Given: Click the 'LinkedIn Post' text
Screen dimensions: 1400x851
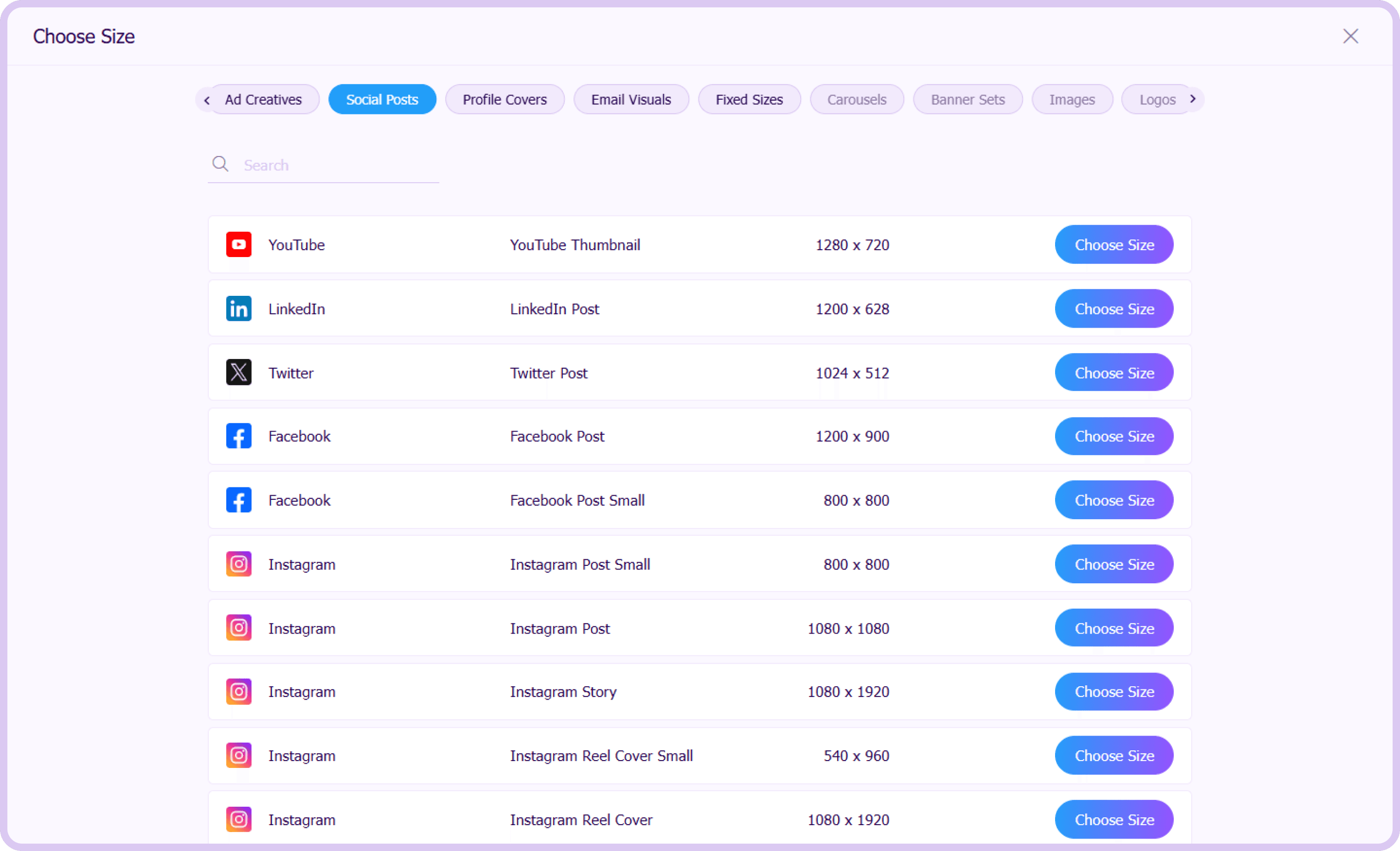Looking at the screenshot, I should (555, 309).
